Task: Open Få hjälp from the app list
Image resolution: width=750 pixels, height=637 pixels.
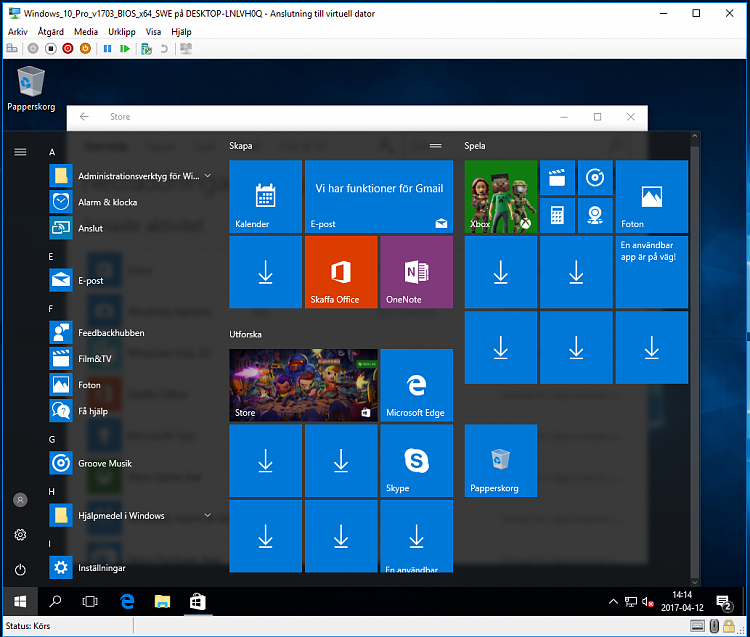Action: pos(132,411)
